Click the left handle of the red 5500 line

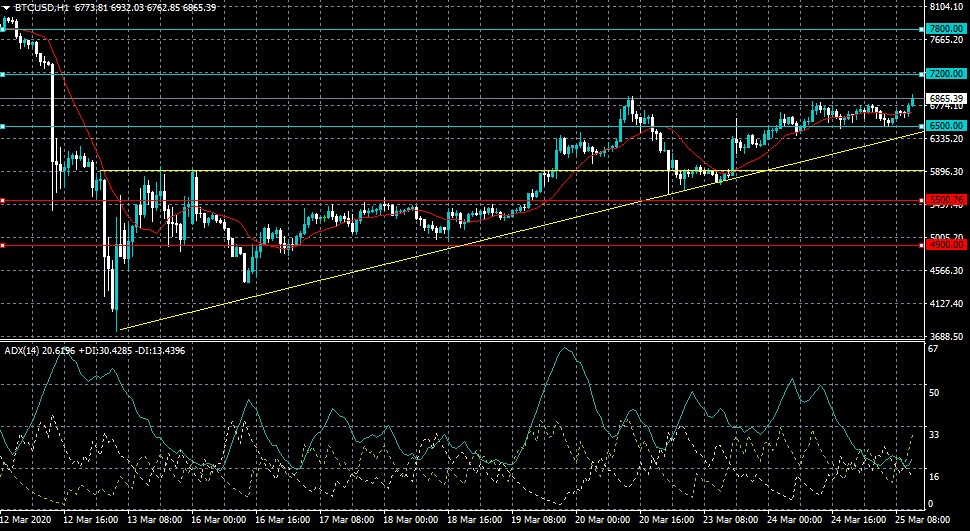(2, 201)
